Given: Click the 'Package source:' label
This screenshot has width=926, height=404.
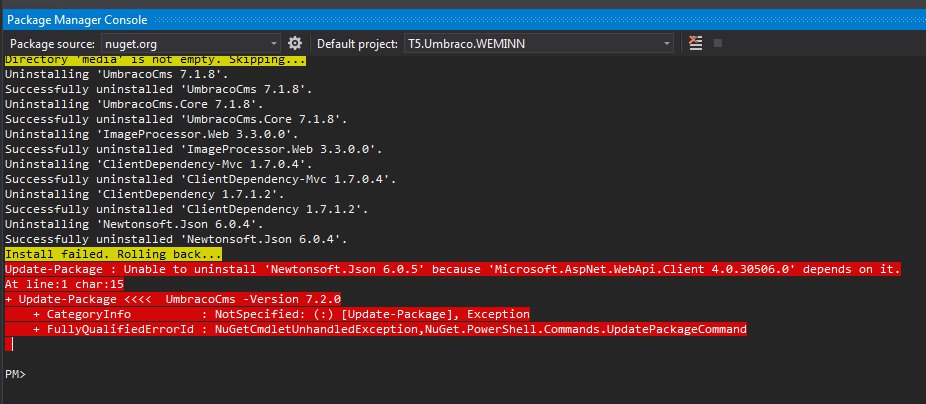Looking at the screenshot, I should tap(52, 44).
